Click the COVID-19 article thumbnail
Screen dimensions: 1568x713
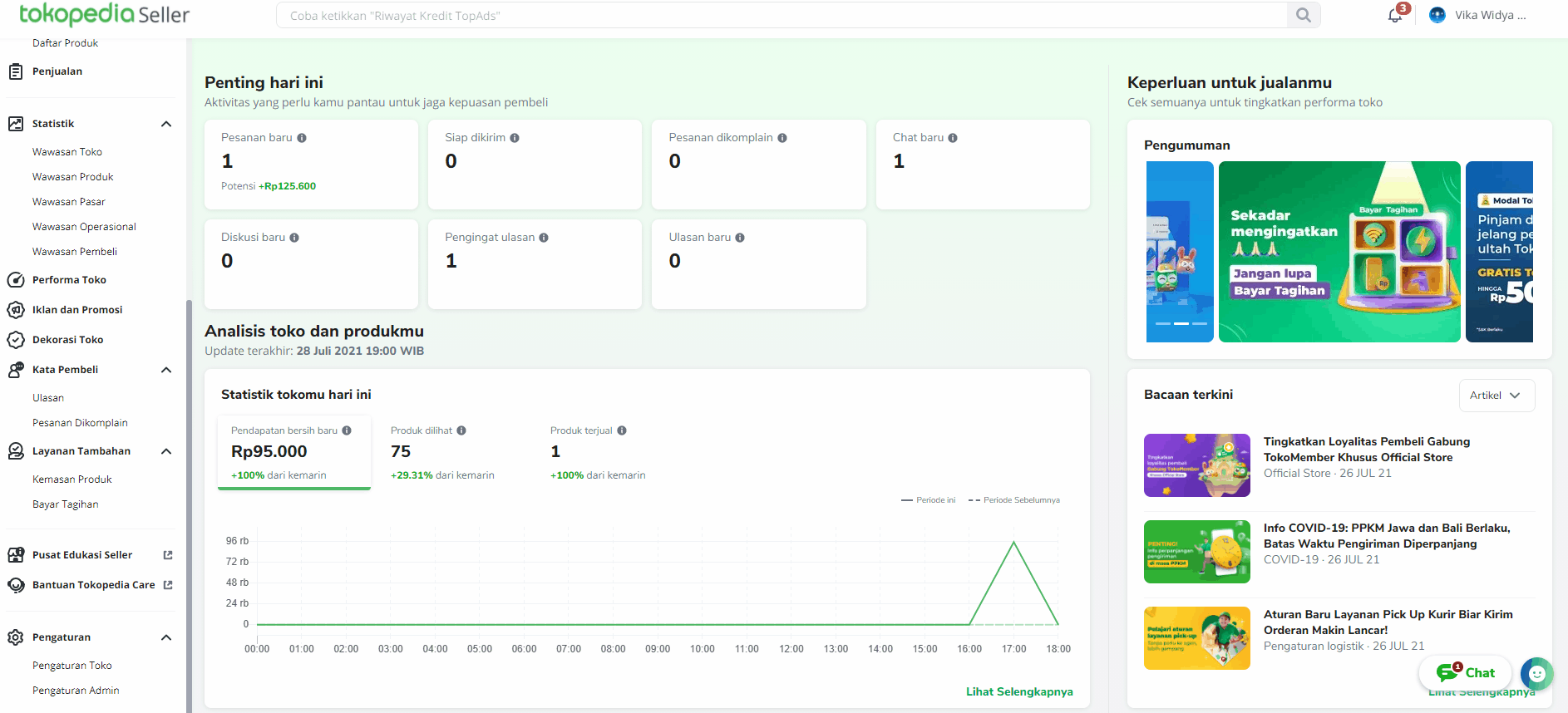[x=1197, y=552]
